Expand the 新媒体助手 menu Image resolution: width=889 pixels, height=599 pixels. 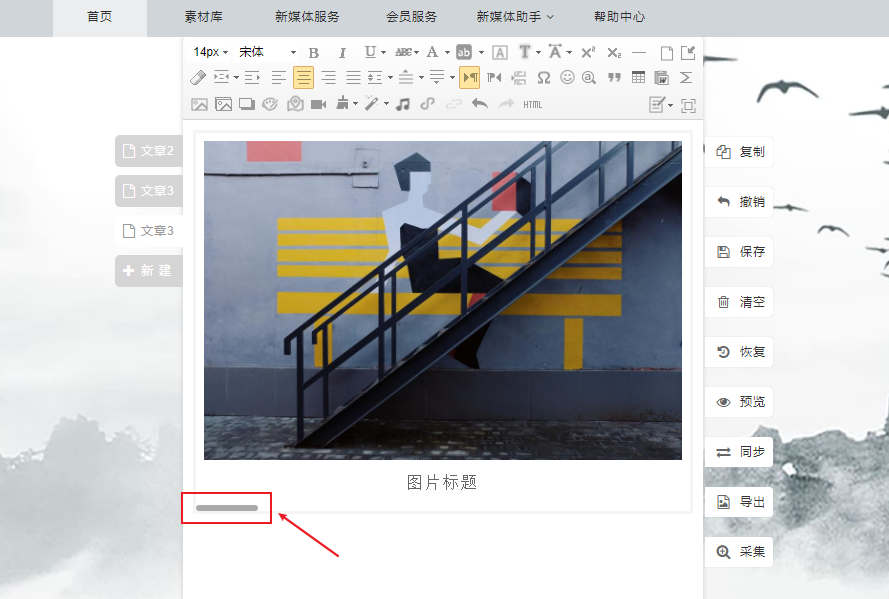(x=515, y=17)
